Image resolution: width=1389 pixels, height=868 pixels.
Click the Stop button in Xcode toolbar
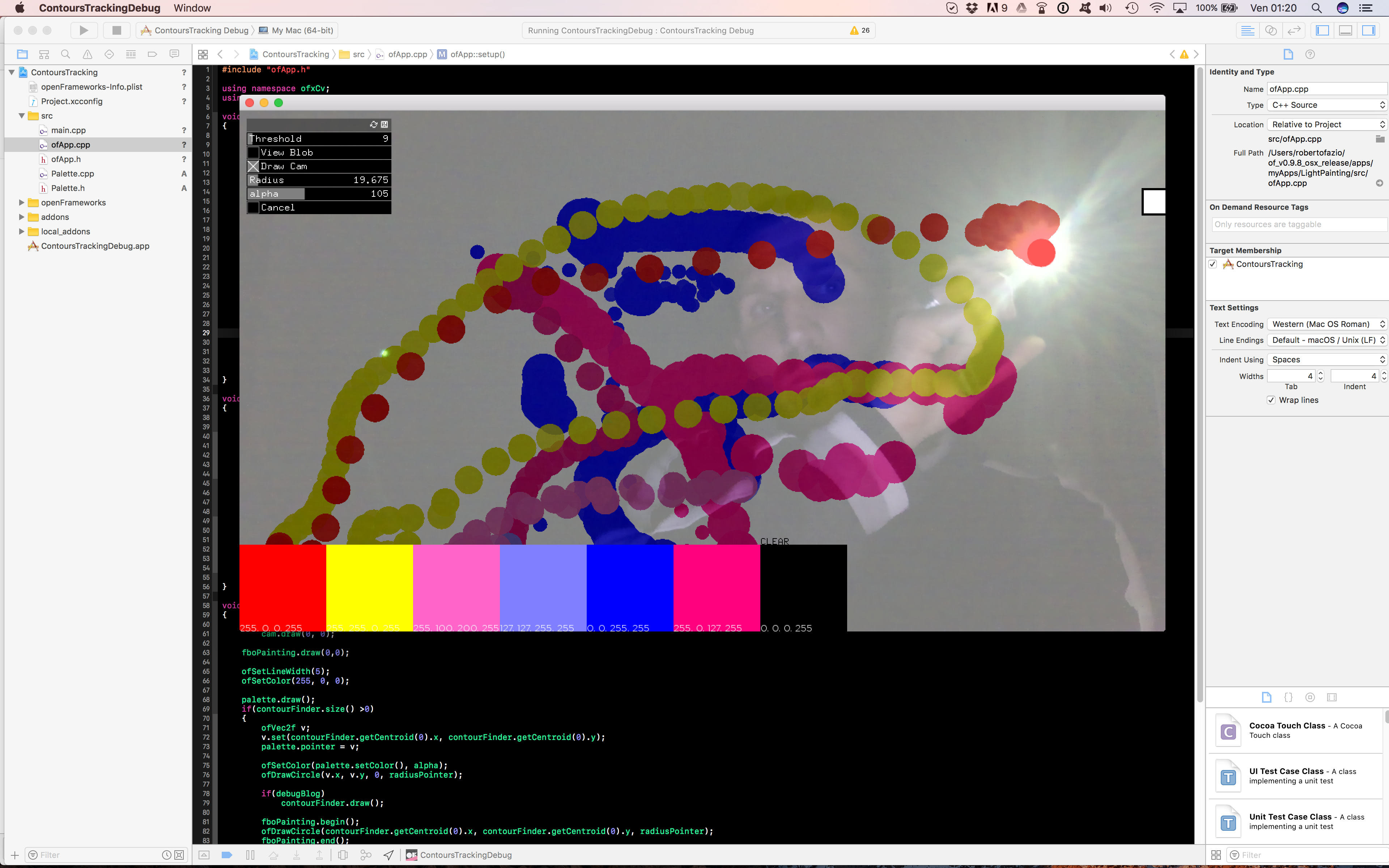116,30
